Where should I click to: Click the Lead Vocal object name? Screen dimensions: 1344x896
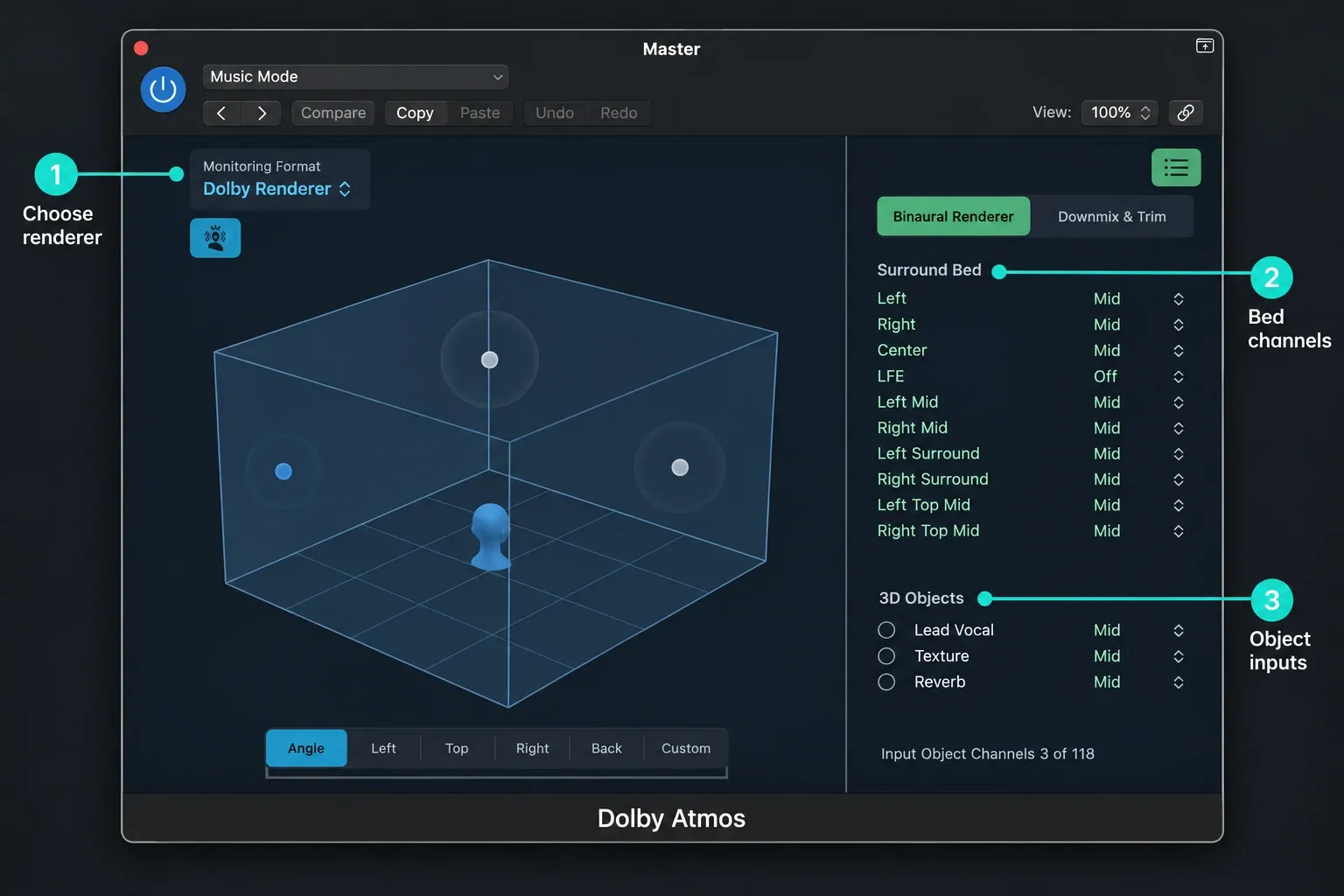[x=954, y=630]
